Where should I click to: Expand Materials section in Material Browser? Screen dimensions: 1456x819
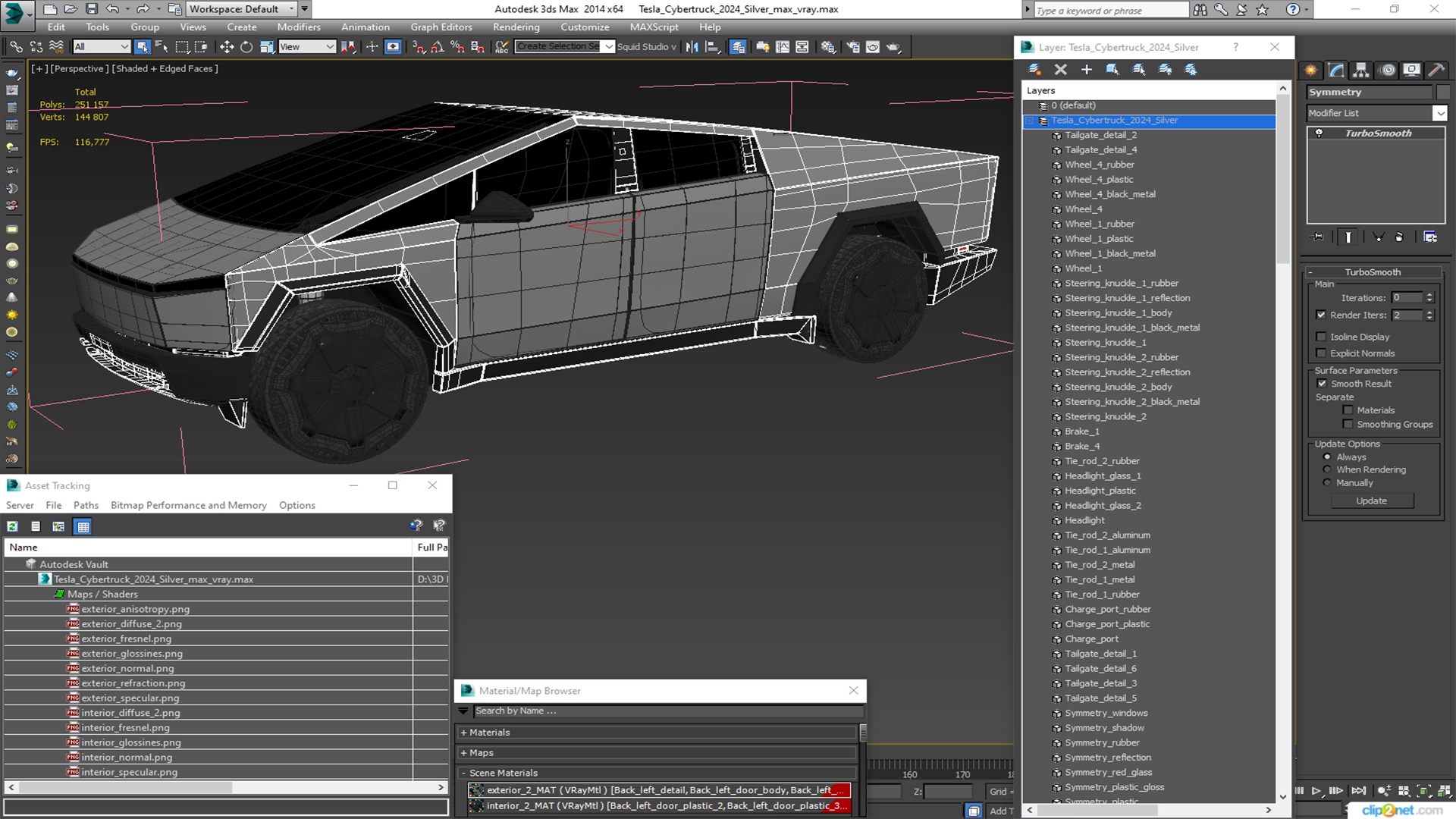463,733
